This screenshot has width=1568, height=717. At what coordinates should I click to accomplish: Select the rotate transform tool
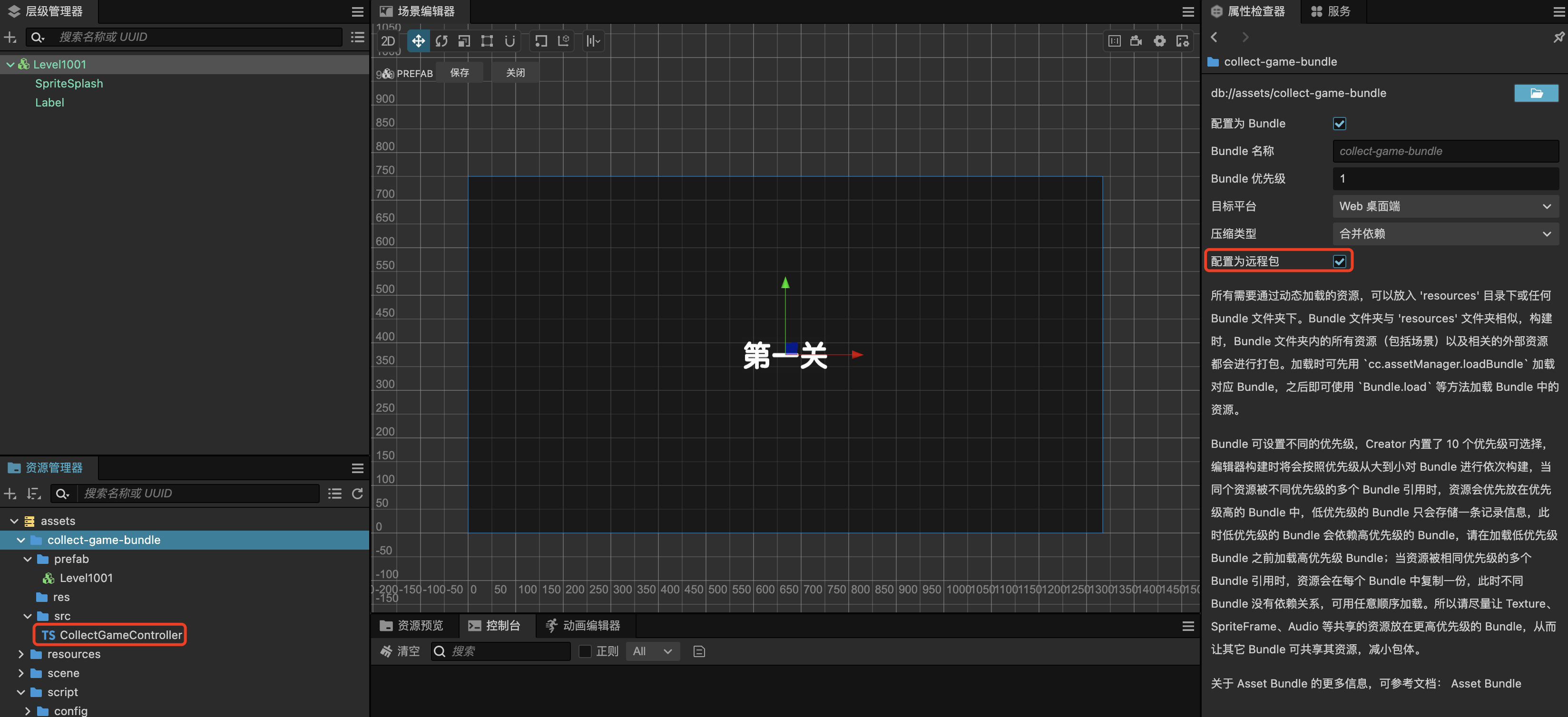(441, 41)
